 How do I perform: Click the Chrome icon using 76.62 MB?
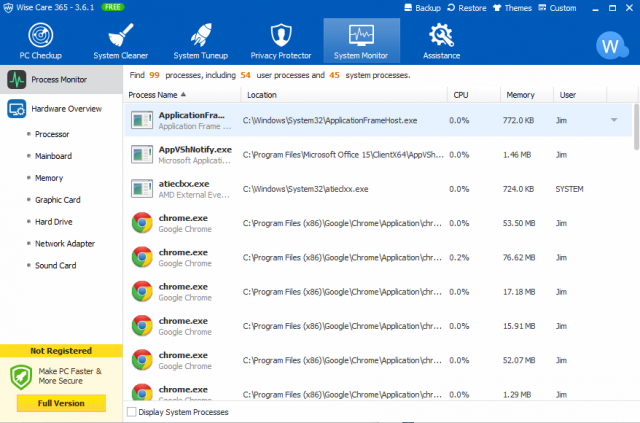[x=142, y=257]
